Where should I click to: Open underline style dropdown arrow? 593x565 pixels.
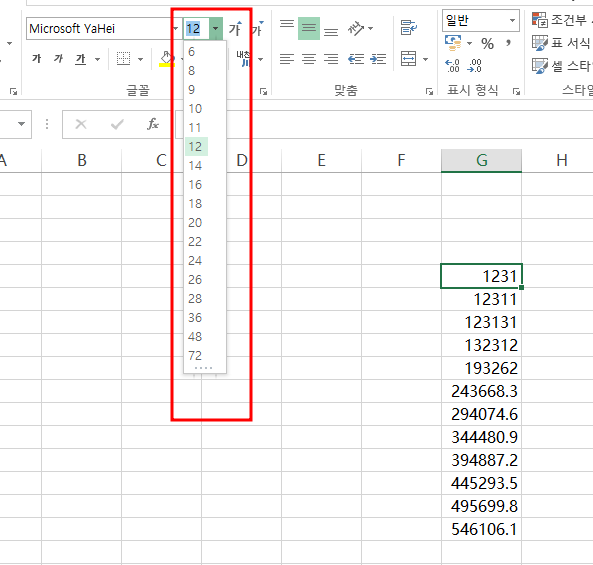click(x=98, y=59)
